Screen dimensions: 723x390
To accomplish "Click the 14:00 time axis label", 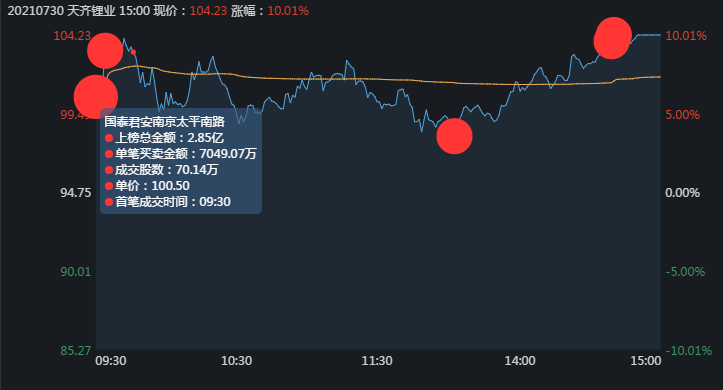I will tap(520, 360).
